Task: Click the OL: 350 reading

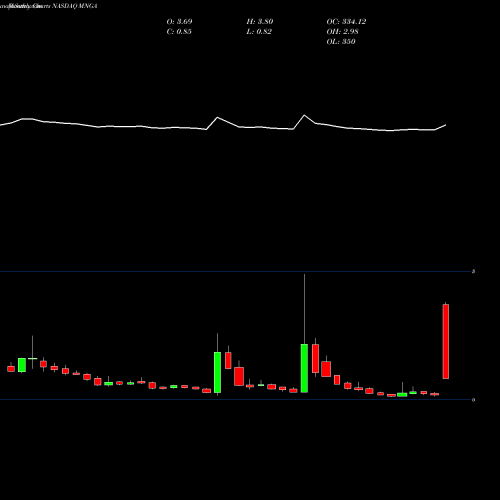Action: pyautogui.click(x=341, y=41)
